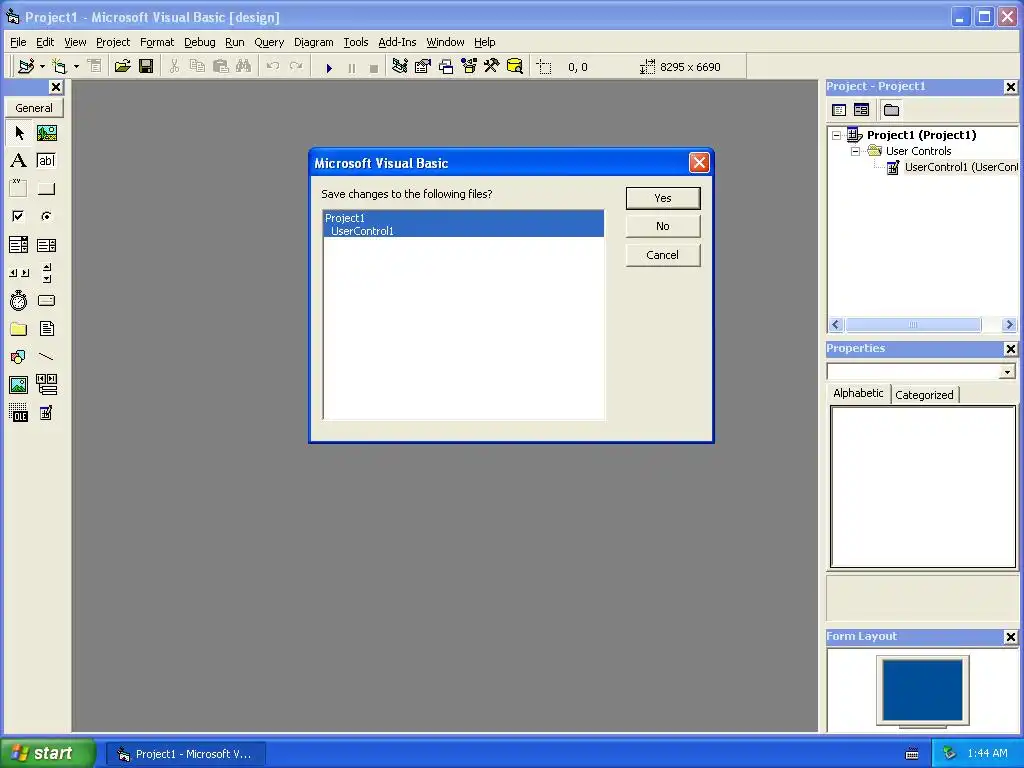Select the vertical scroll bar tool
The height and width of the screenshot is (768, 1024).
(x=46, y=273)
